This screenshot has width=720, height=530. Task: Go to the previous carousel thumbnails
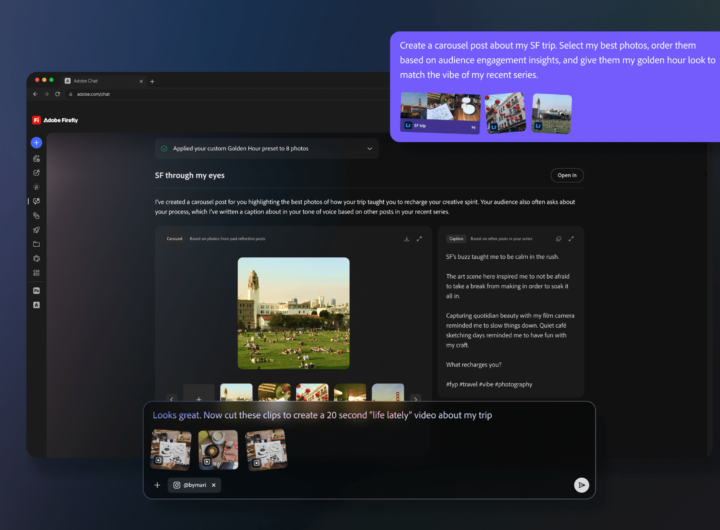pos(170,398)
